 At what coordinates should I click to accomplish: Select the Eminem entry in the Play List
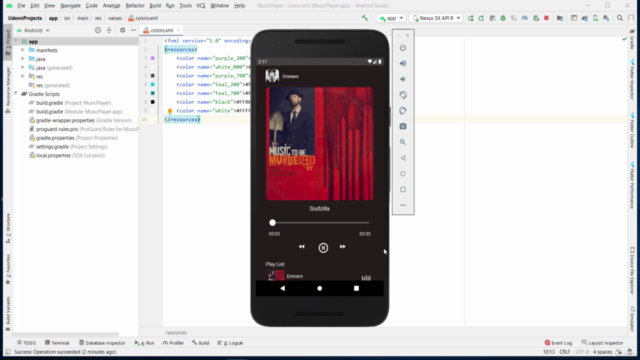coord(319,276)
